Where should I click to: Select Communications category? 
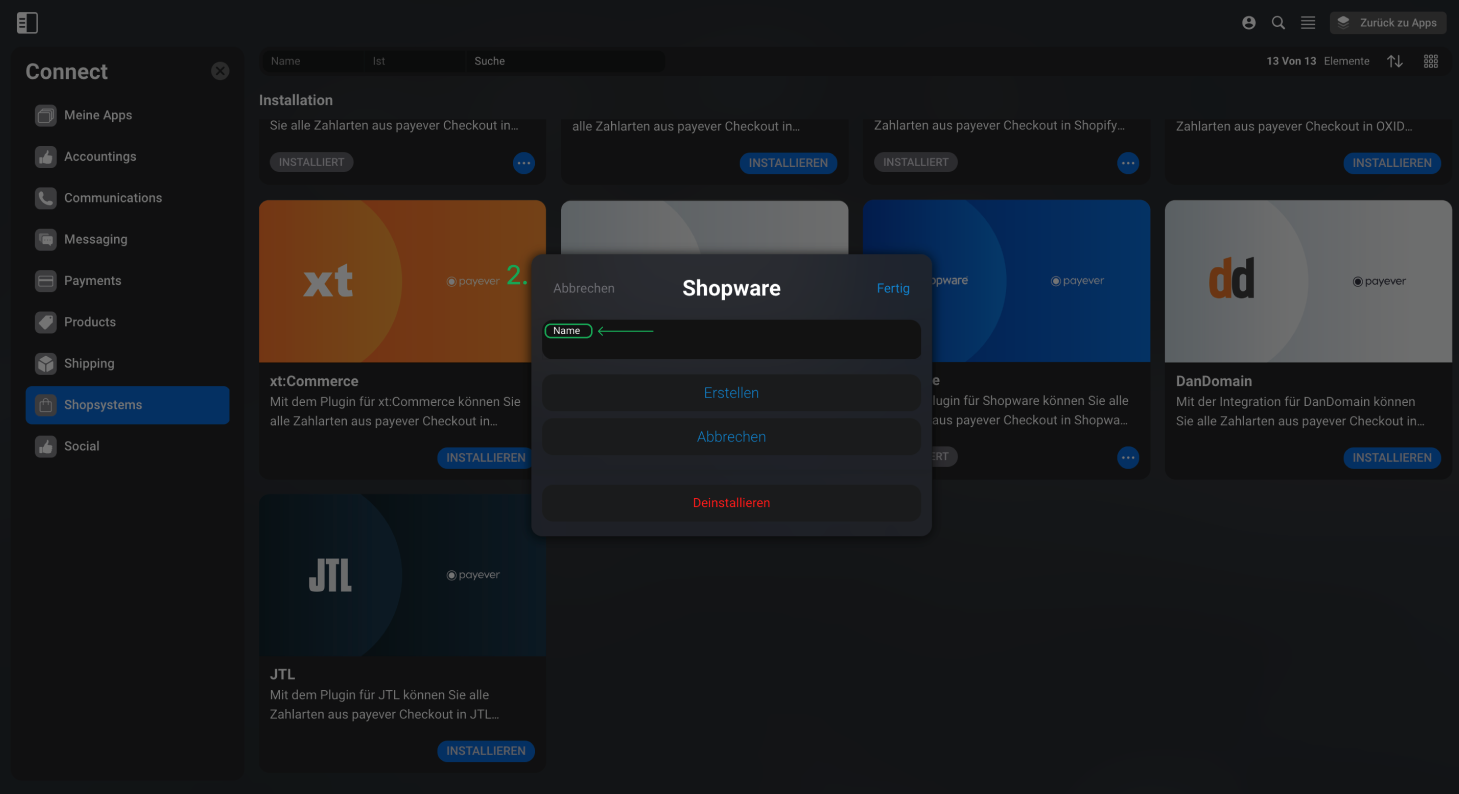tap(127, 198)
